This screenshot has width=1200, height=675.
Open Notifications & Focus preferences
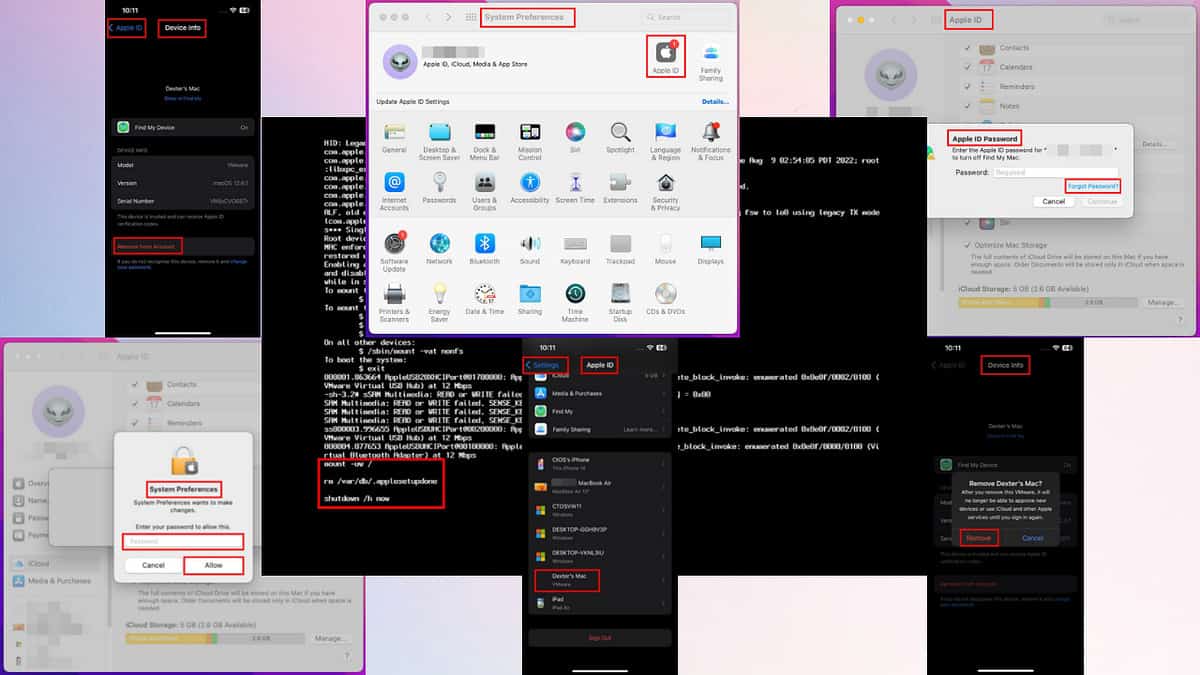coord(711,141)
